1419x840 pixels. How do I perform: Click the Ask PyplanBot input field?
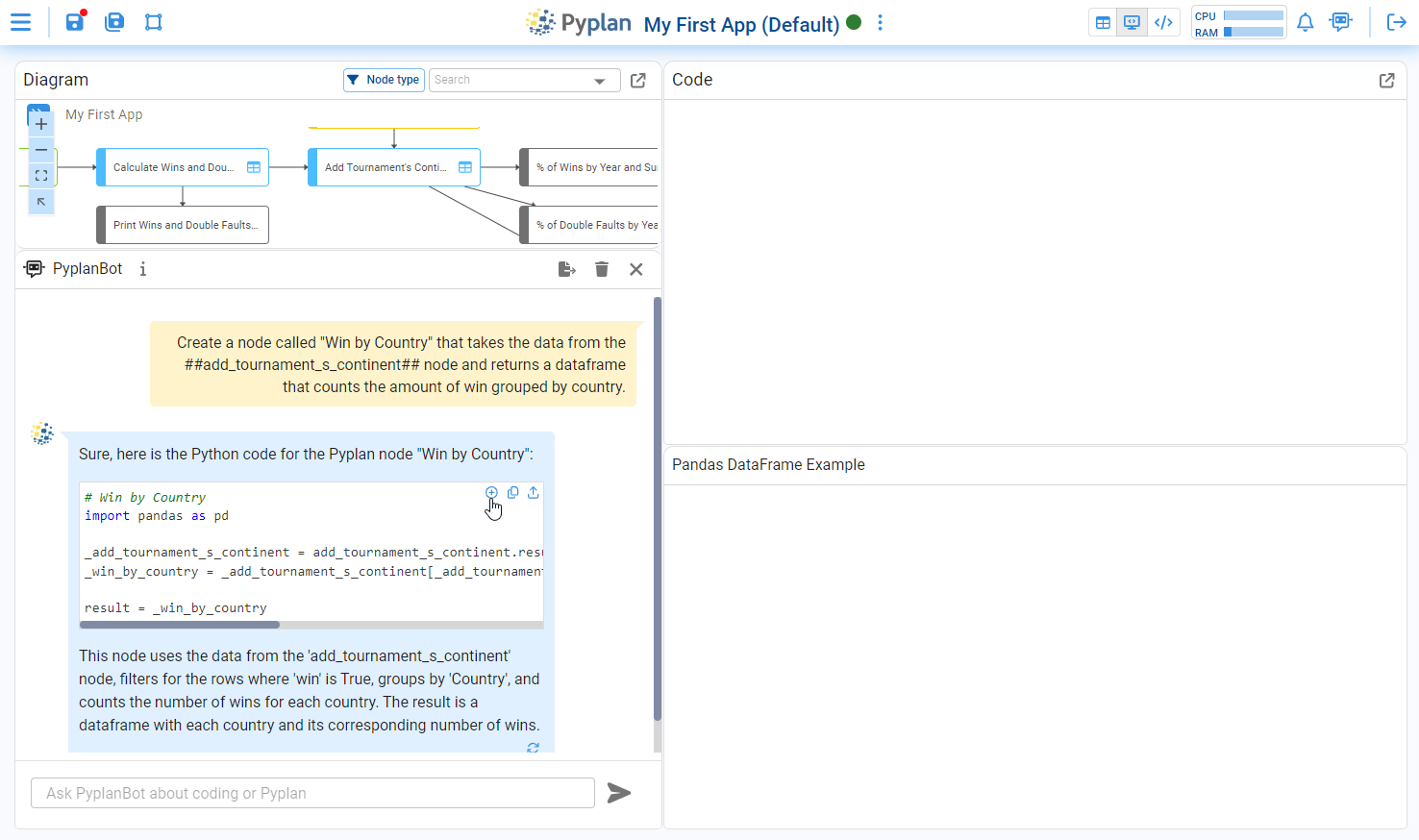tap(312, 793)
